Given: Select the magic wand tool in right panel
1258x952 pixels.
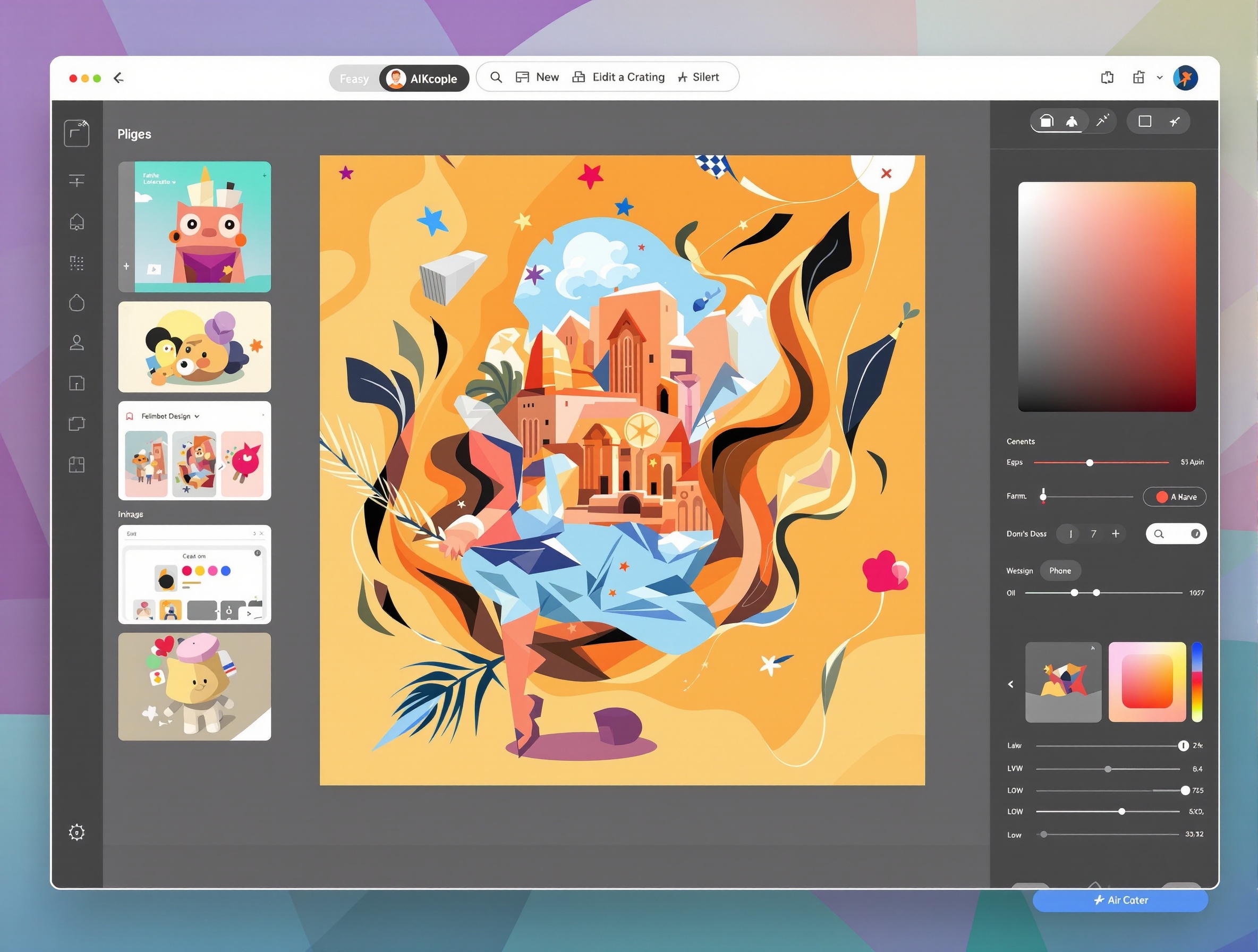Looking at the screenshot, I should click(1102, 121).
